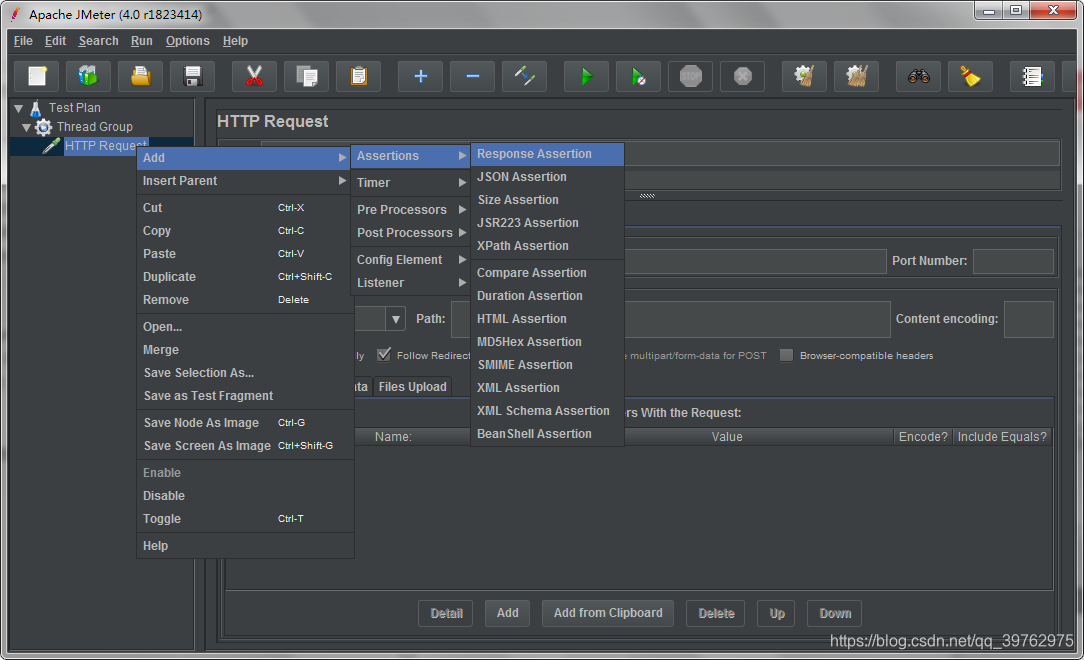Open the method dropdown beside Path
Image resolution: width=1084 pixels, height=660 pixels.
pyautogui.click(x=395, y=319)
